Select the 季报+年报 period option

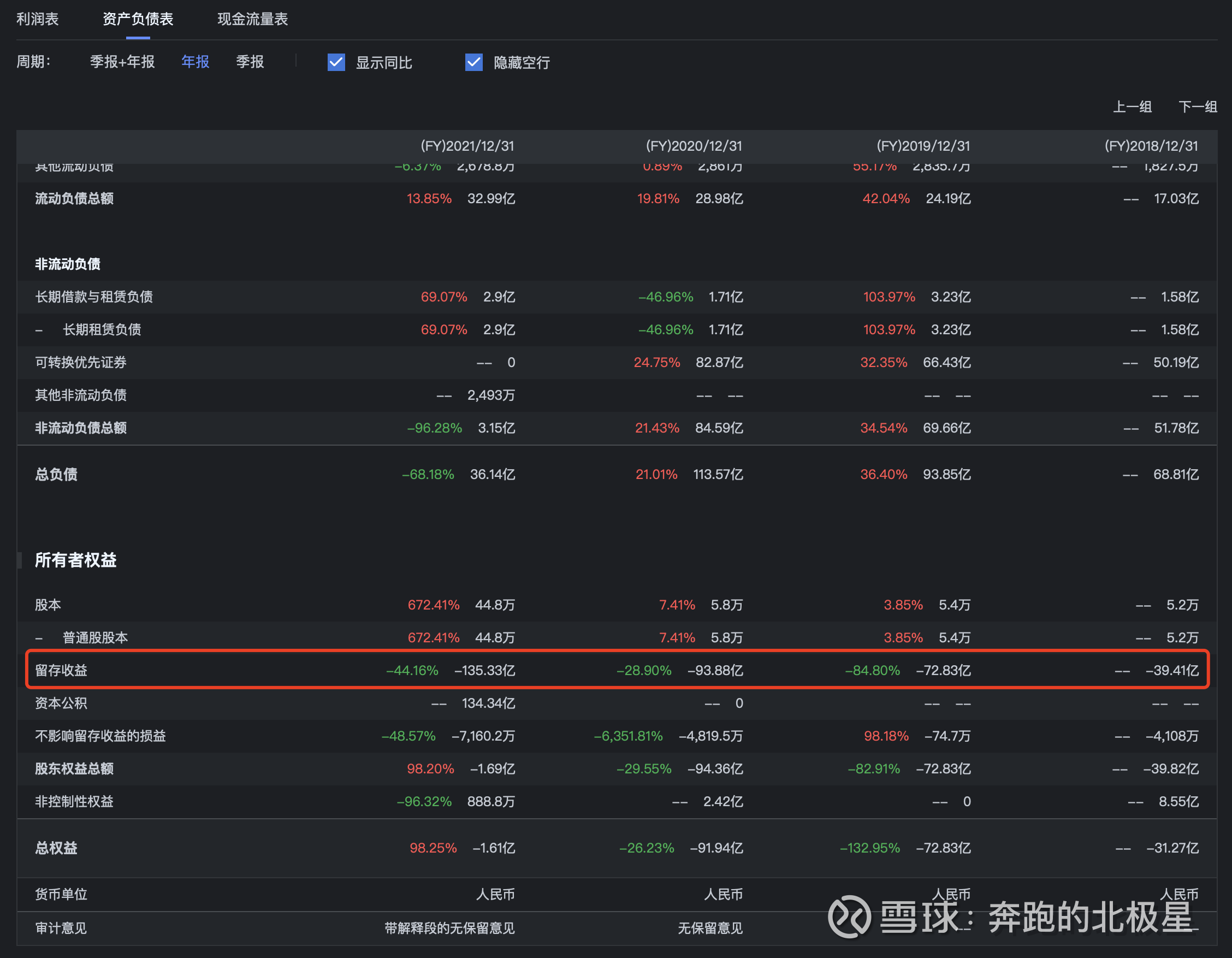(122, 62)
